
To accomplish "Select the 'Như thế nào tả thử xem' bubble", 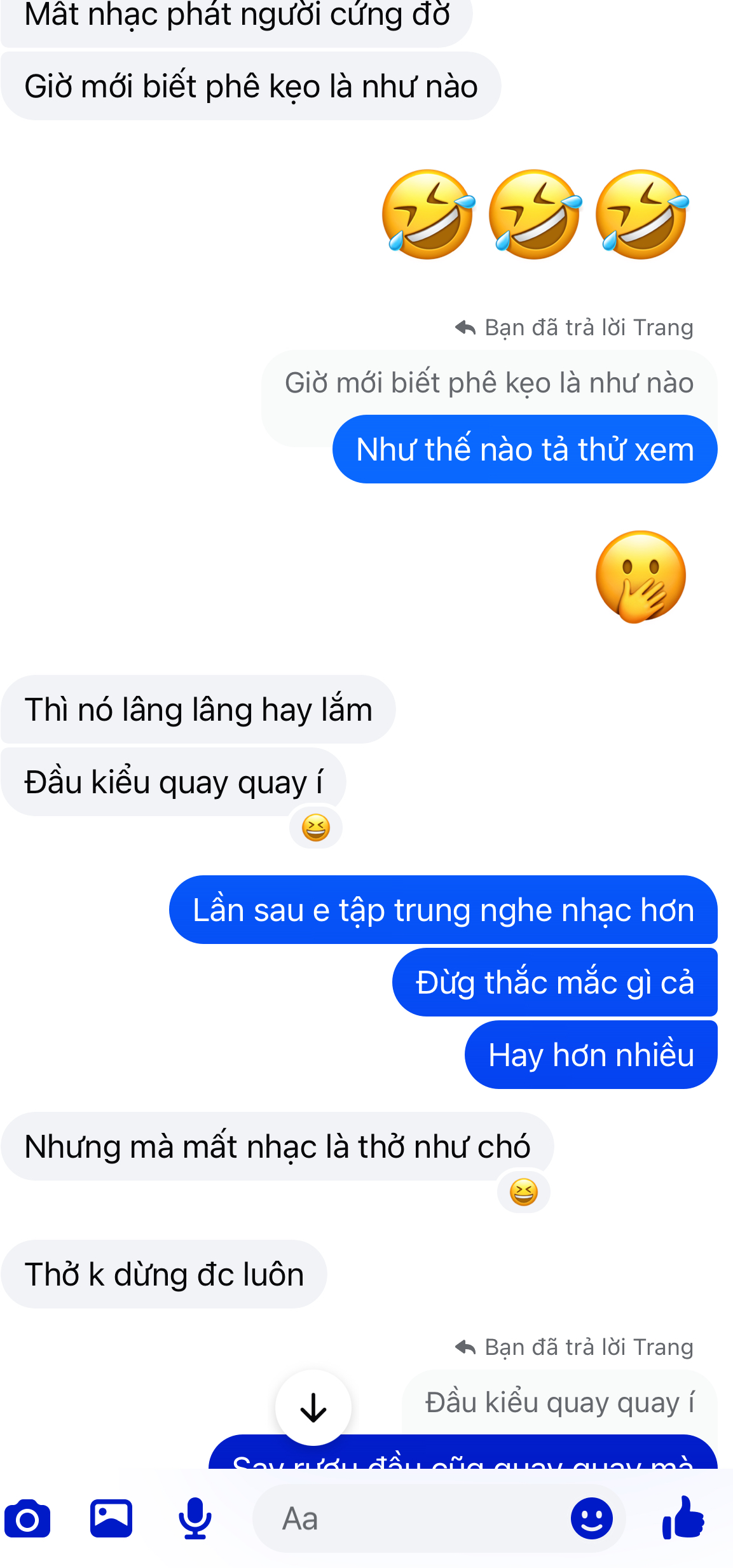I will click(x=525, y=449).
